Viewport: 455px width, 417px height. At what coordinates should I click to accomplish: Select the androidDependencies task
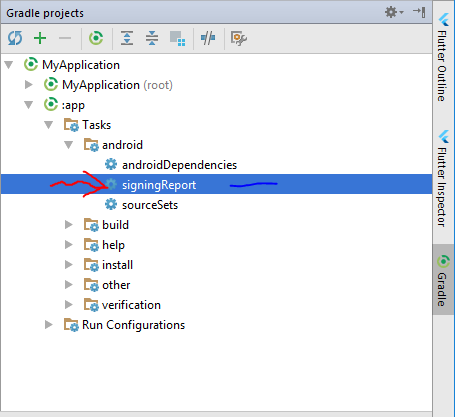tap(179, 165)
